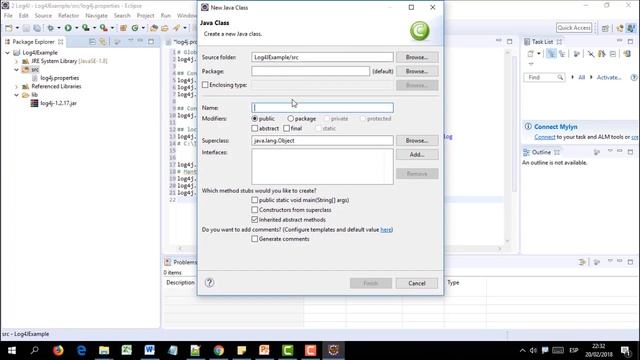The height and width of the screenshot is (360, 640).
Task: Click the Run green play icon in Eclipse toolbar
Action: click(68, 28)
